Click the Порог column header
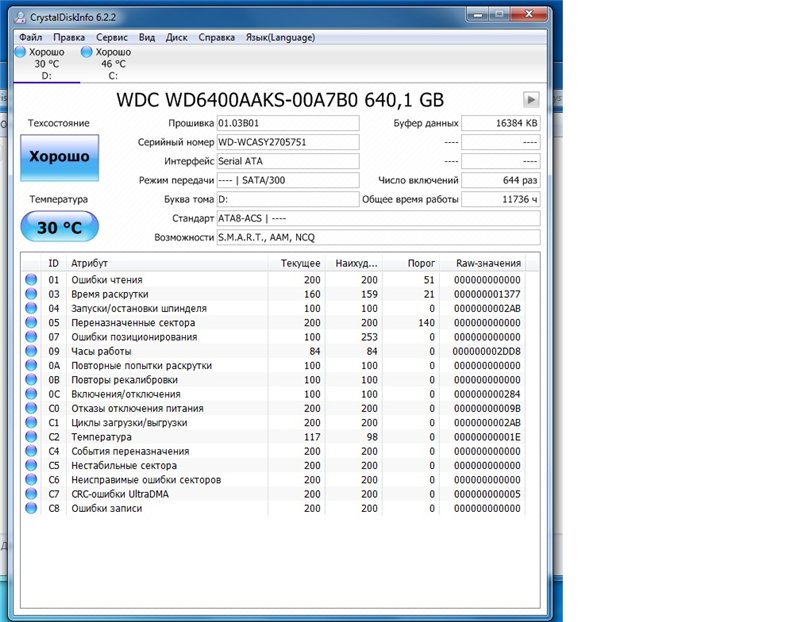Viewport: 800px width, 622px height. pos(411,263)
